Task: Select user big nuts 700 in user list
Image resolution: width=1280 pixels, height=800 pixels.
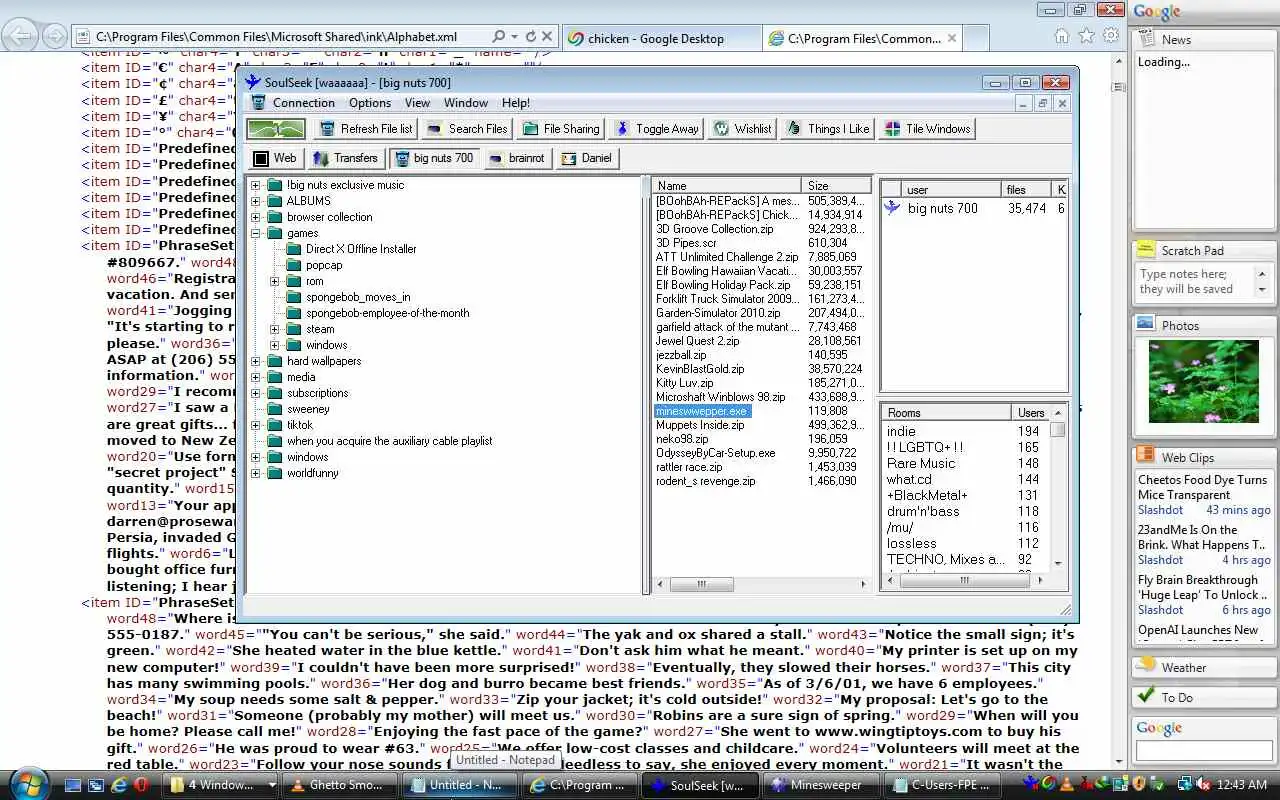Action: tap(943, 208)
